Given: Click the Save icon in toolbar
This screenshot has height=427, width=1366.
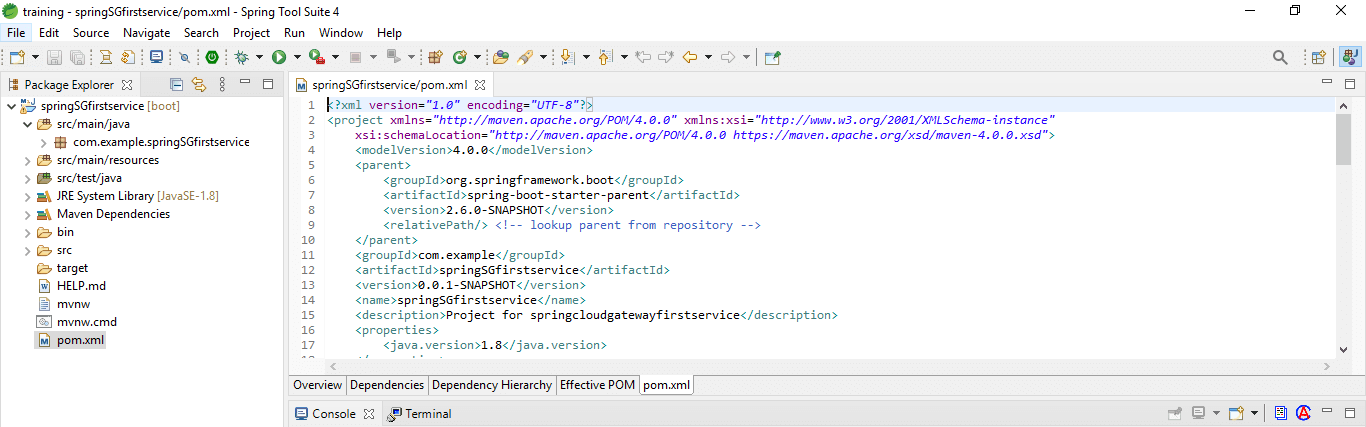Looking at the screenshot, I should click(53, 58).
